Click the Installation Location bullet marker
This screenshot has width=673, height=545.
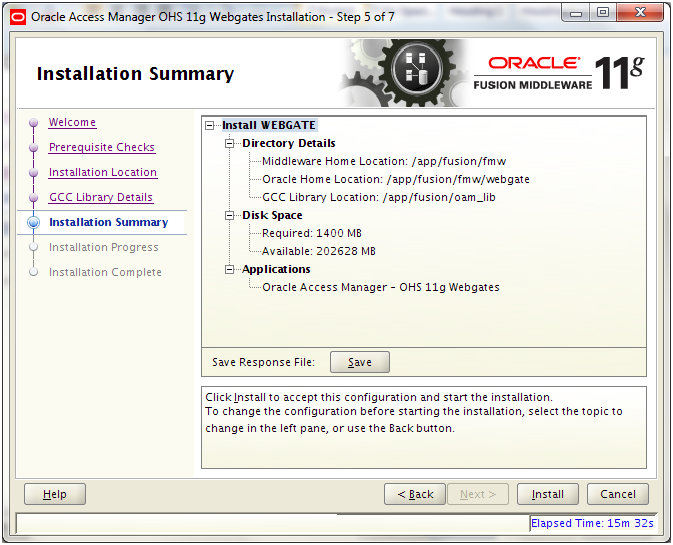click(x=33, y=173)
